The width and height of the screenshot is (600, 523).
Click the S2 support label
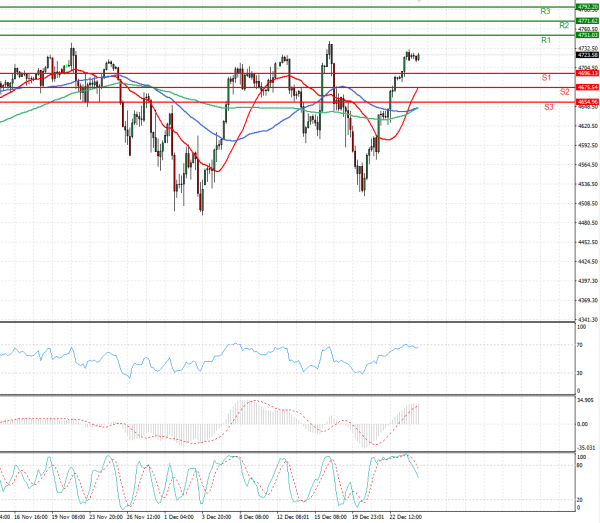[565, 92]
